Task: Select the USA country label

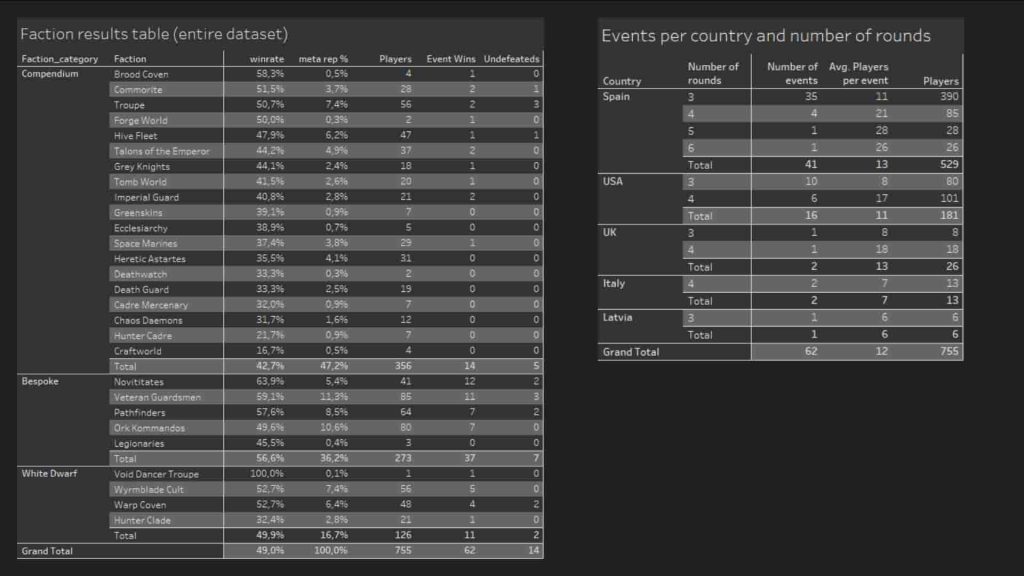Action: pyautogui.click(x=613, y=182)
